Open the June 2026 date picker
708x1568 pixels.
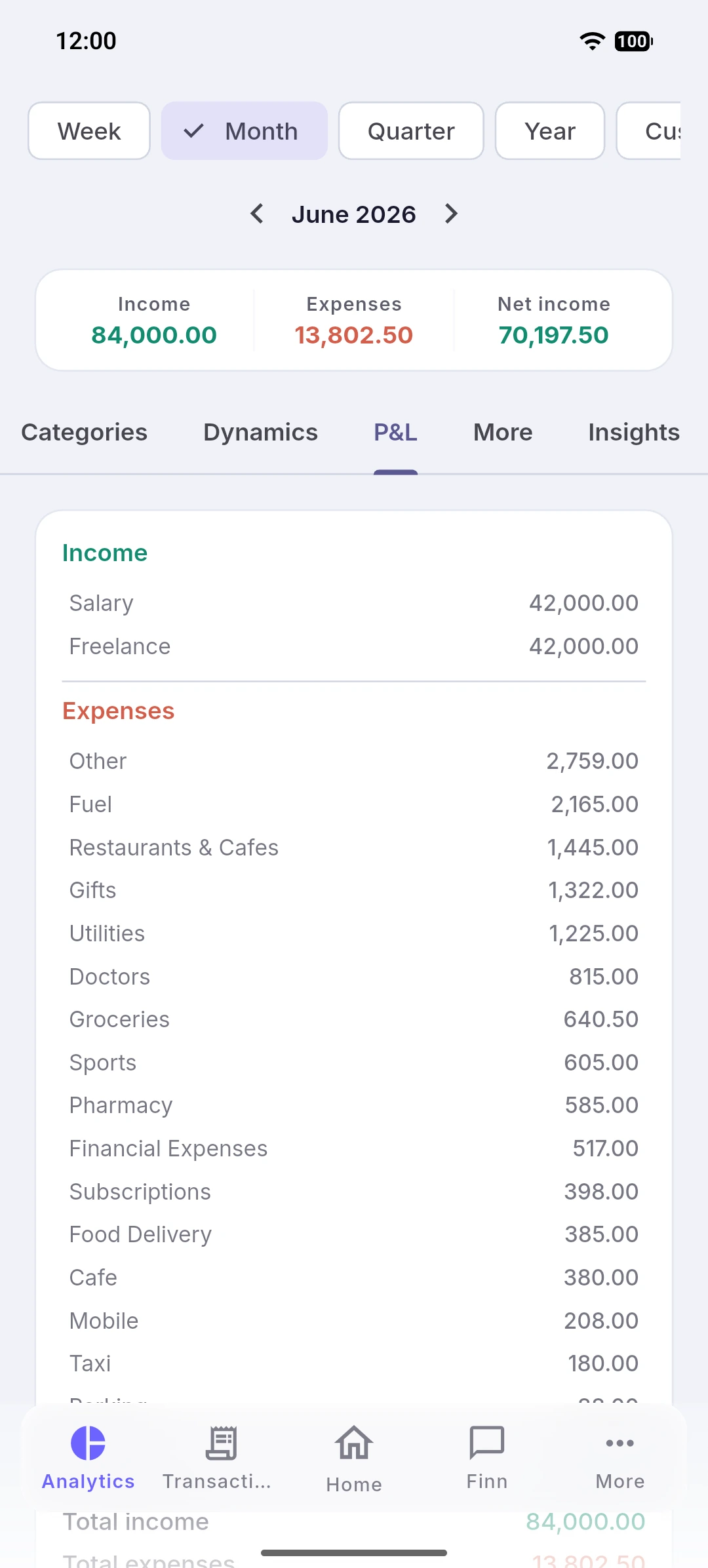(x=354, y=214)
